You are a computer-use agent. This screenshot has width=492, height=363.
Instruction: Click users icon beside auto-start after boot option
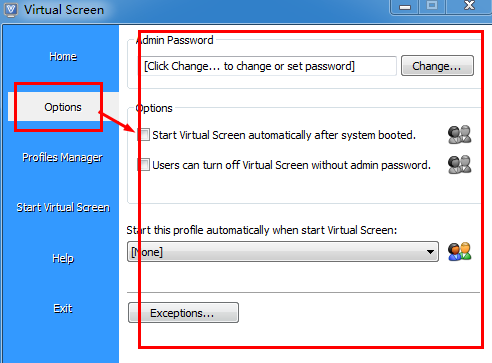point(459,135)
